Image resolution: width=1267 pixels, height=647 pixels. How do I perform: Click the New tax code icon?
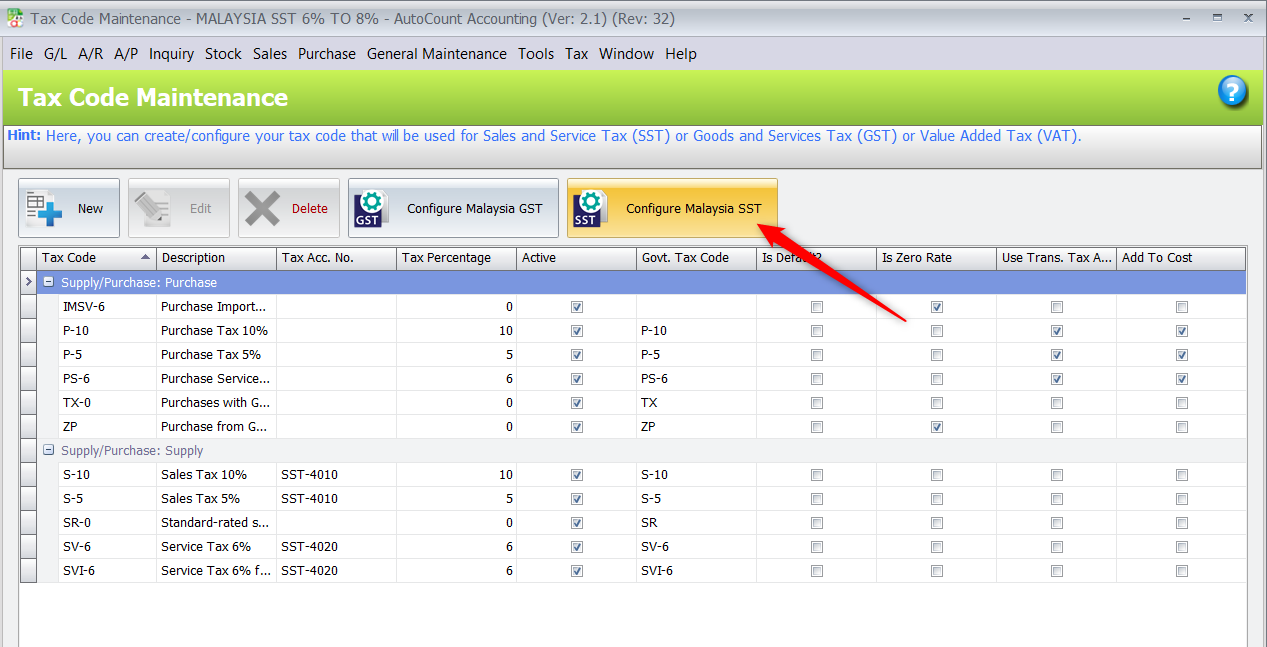tap(45, 208)
